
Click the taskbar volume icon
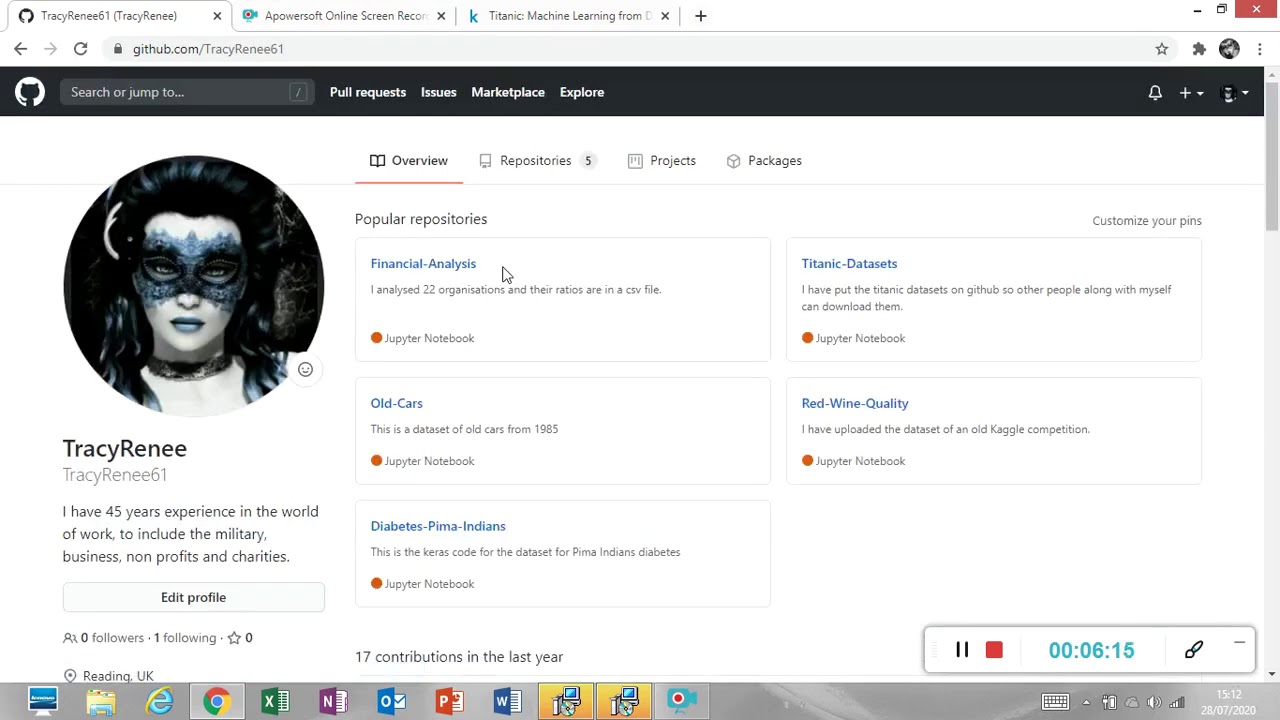[x=1154, y=703]
